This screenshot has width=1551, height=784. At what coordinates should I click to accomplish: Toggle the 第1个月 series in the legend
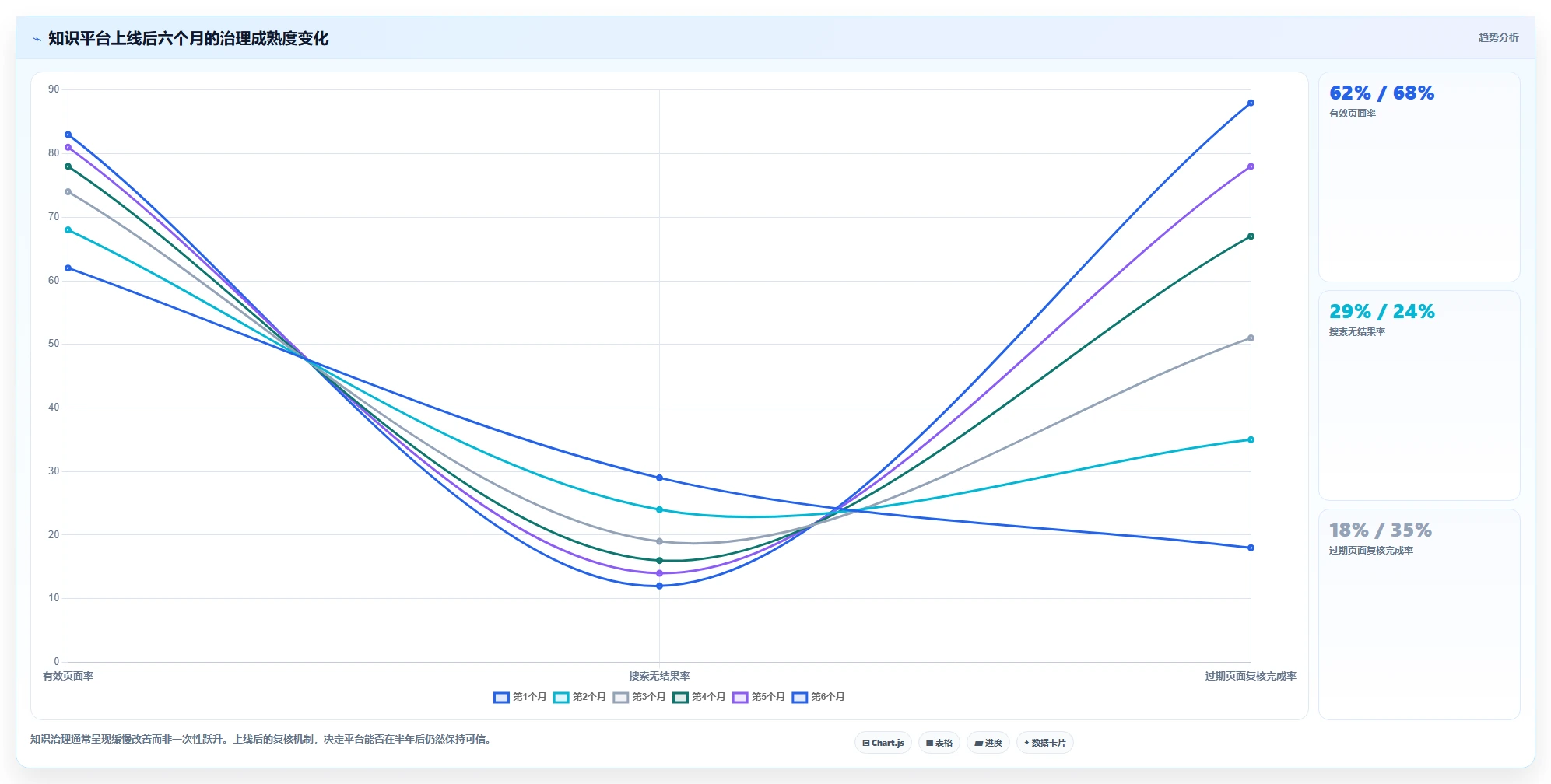tap(520, 697)
